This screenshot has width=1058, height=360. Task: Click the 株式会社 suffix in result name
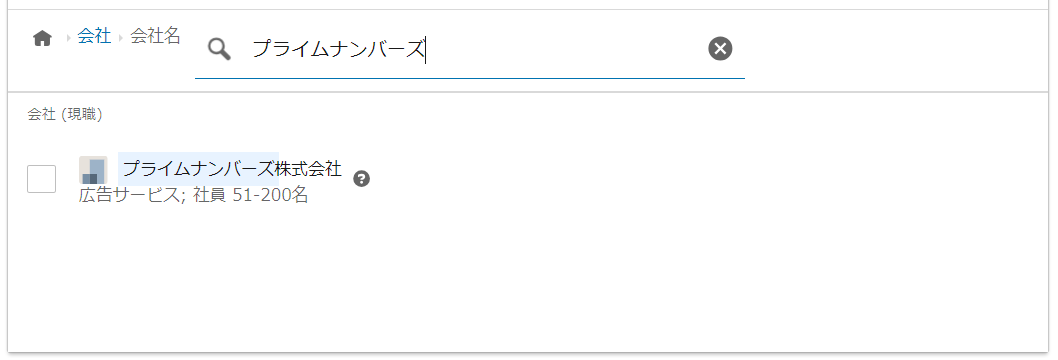(310, 169)
